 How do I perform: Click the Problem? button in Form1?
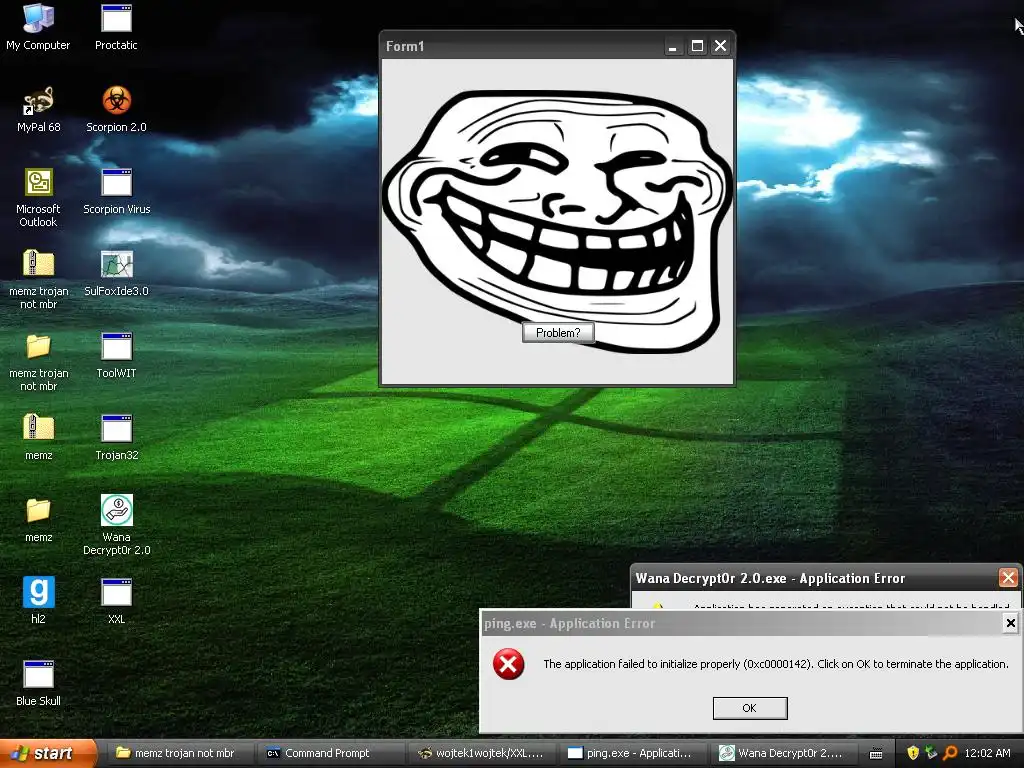pos(558,333)
